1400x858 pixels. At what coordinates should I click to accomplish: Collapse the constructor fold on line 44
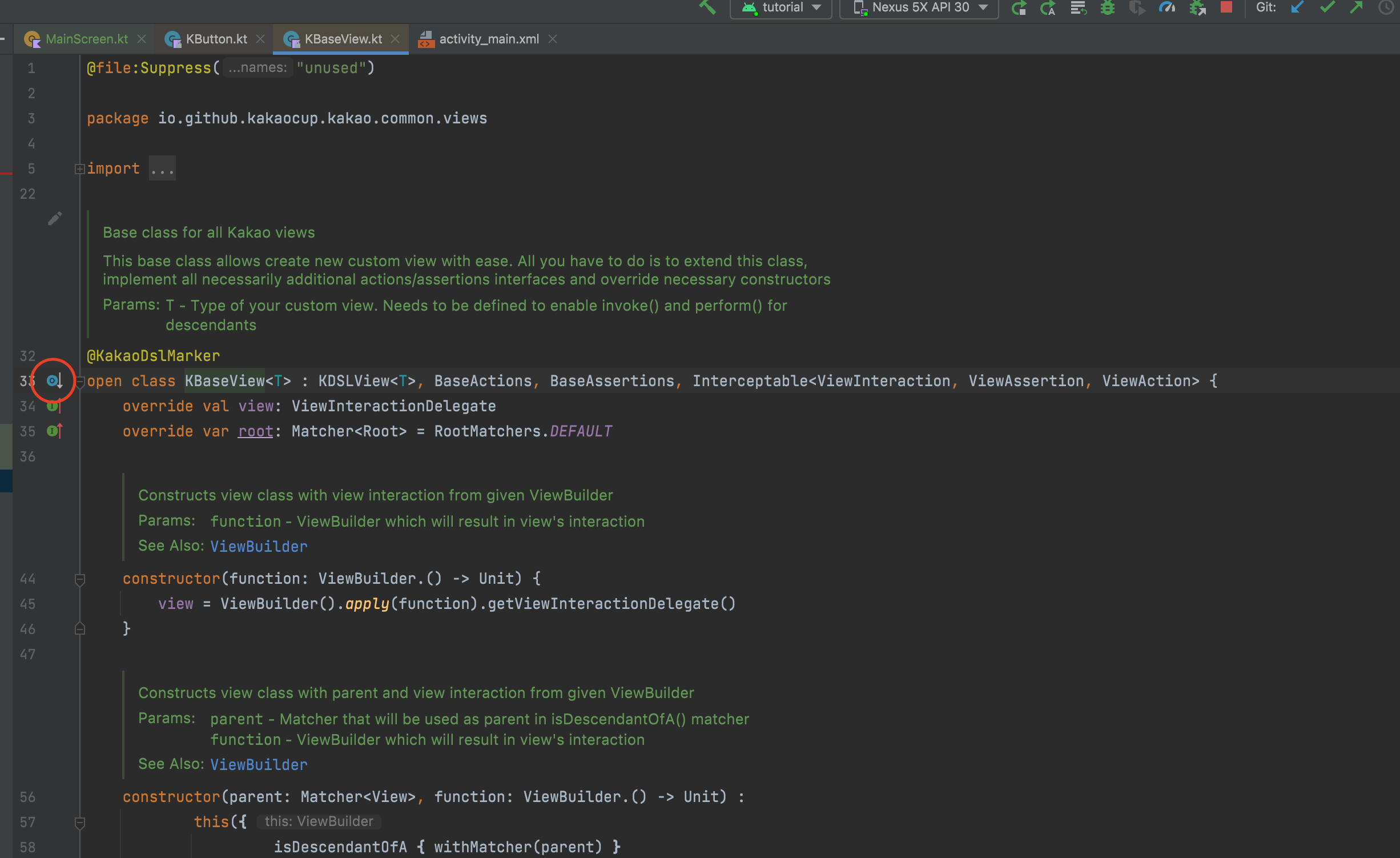tap(80, 579)
